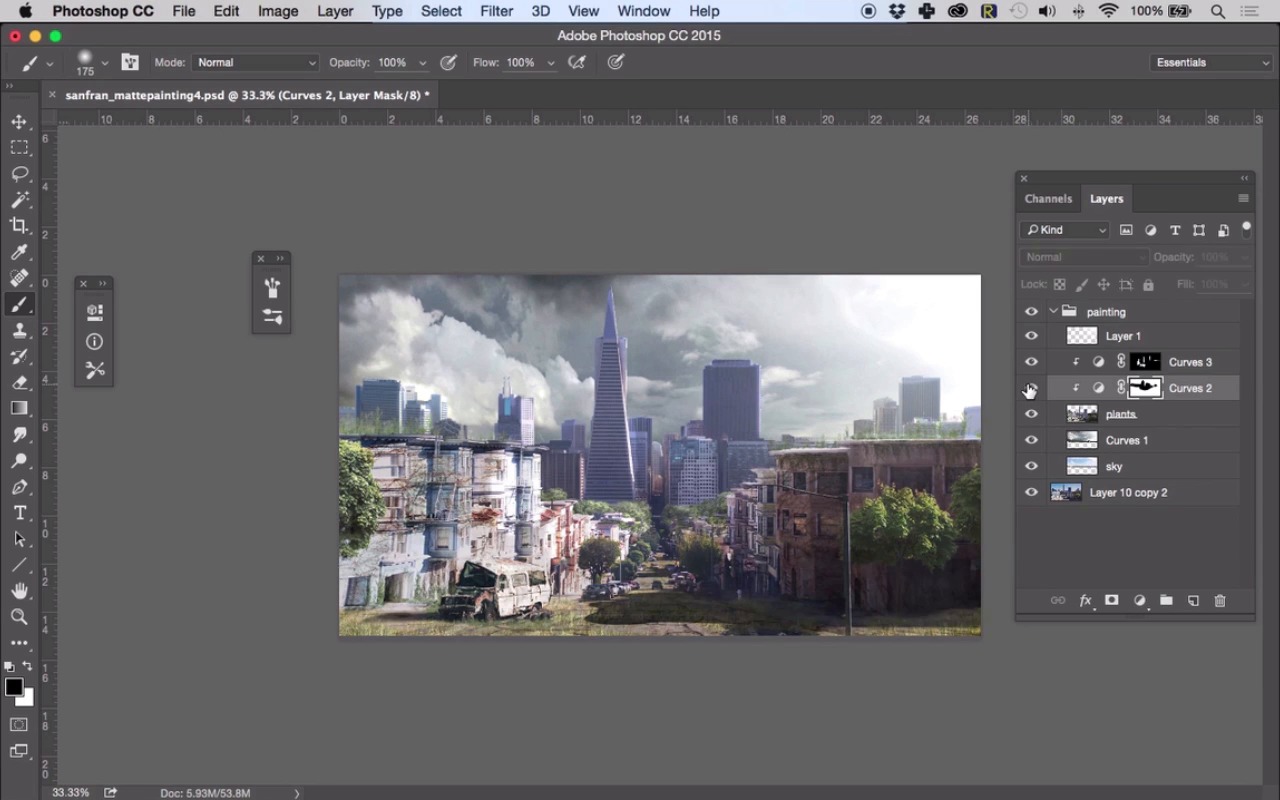
Task: Select the Lasso tool
Action: point(19,174)
